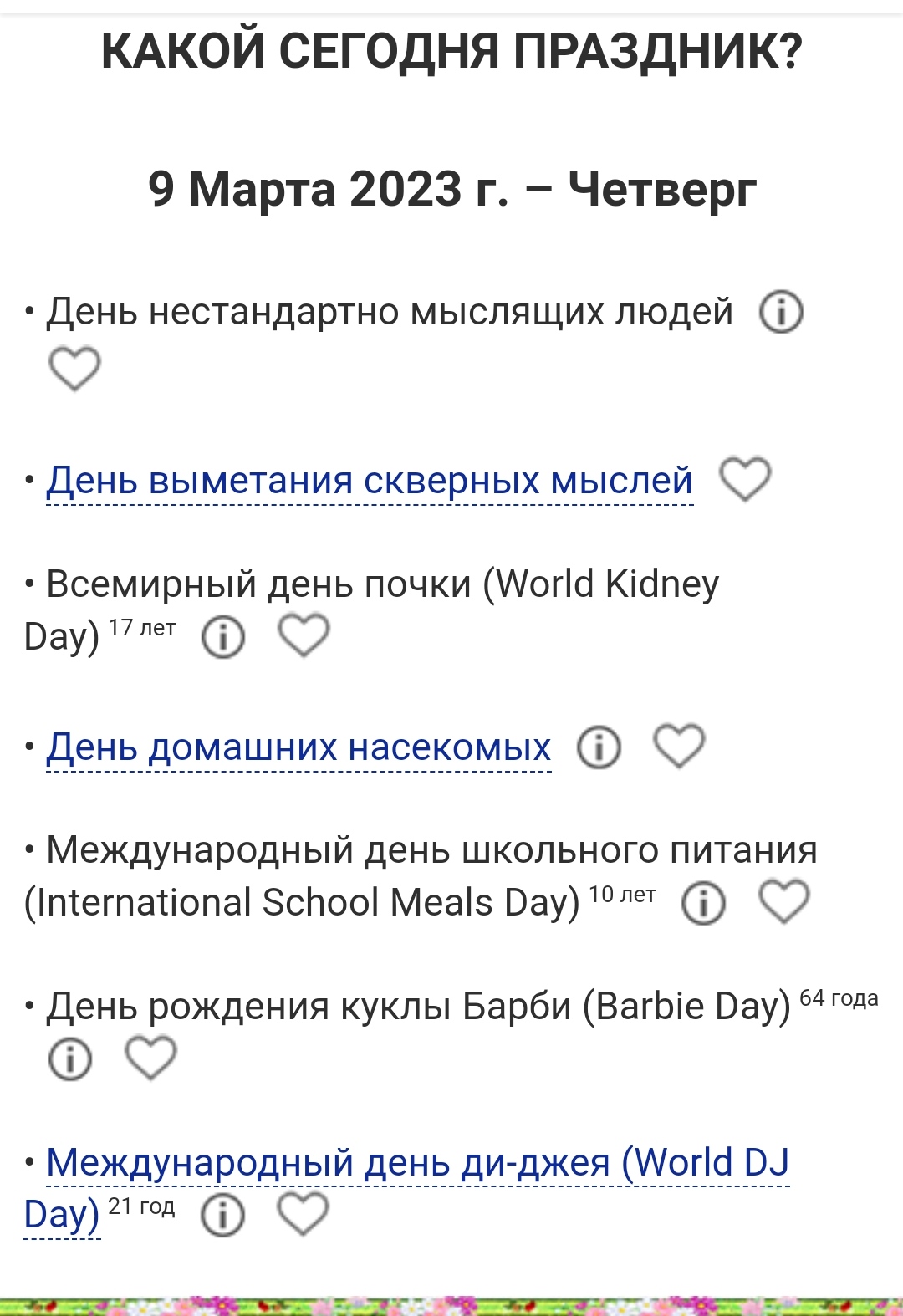Open День выметания скверных мыслей link
The image size is (903, 1316).
tap(370, 482)
